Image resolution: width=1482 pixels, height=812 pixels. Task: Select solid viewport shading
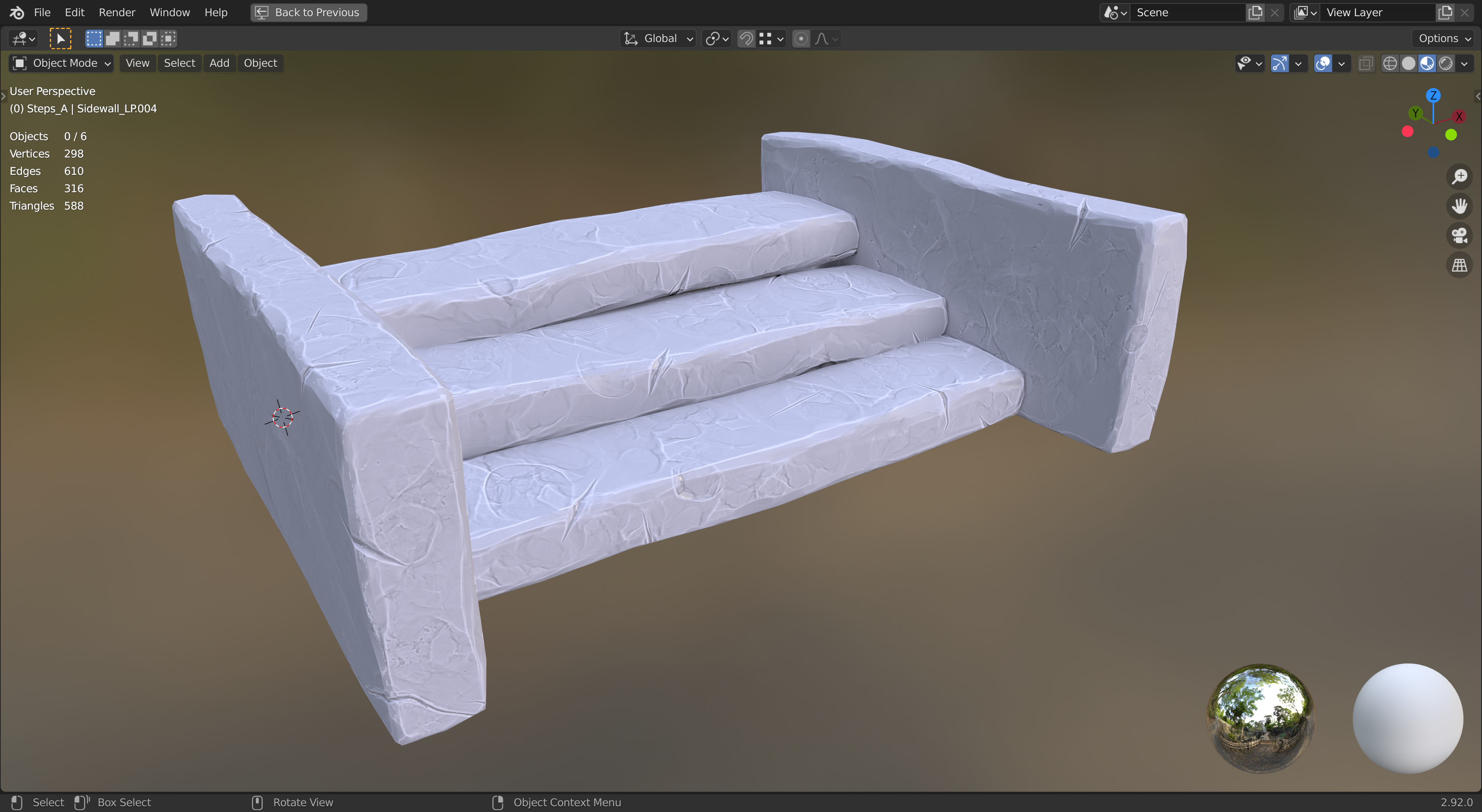[x=1408, y=63]
